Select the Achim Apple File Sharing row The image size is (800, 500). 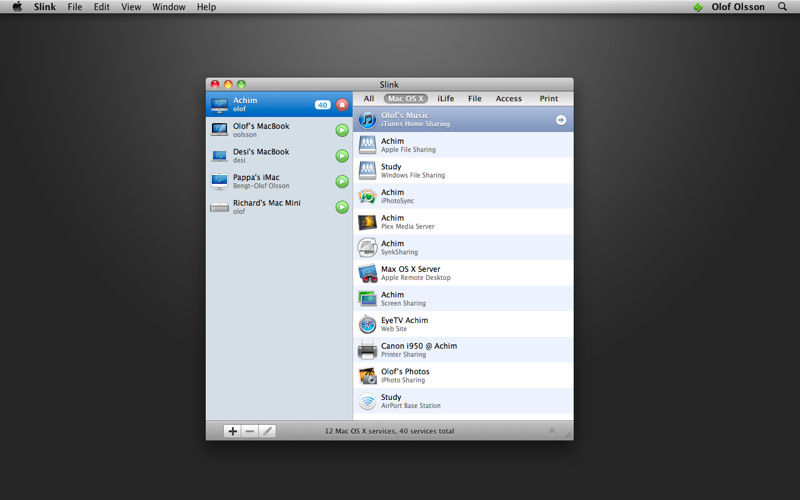[x=463, y=145]
